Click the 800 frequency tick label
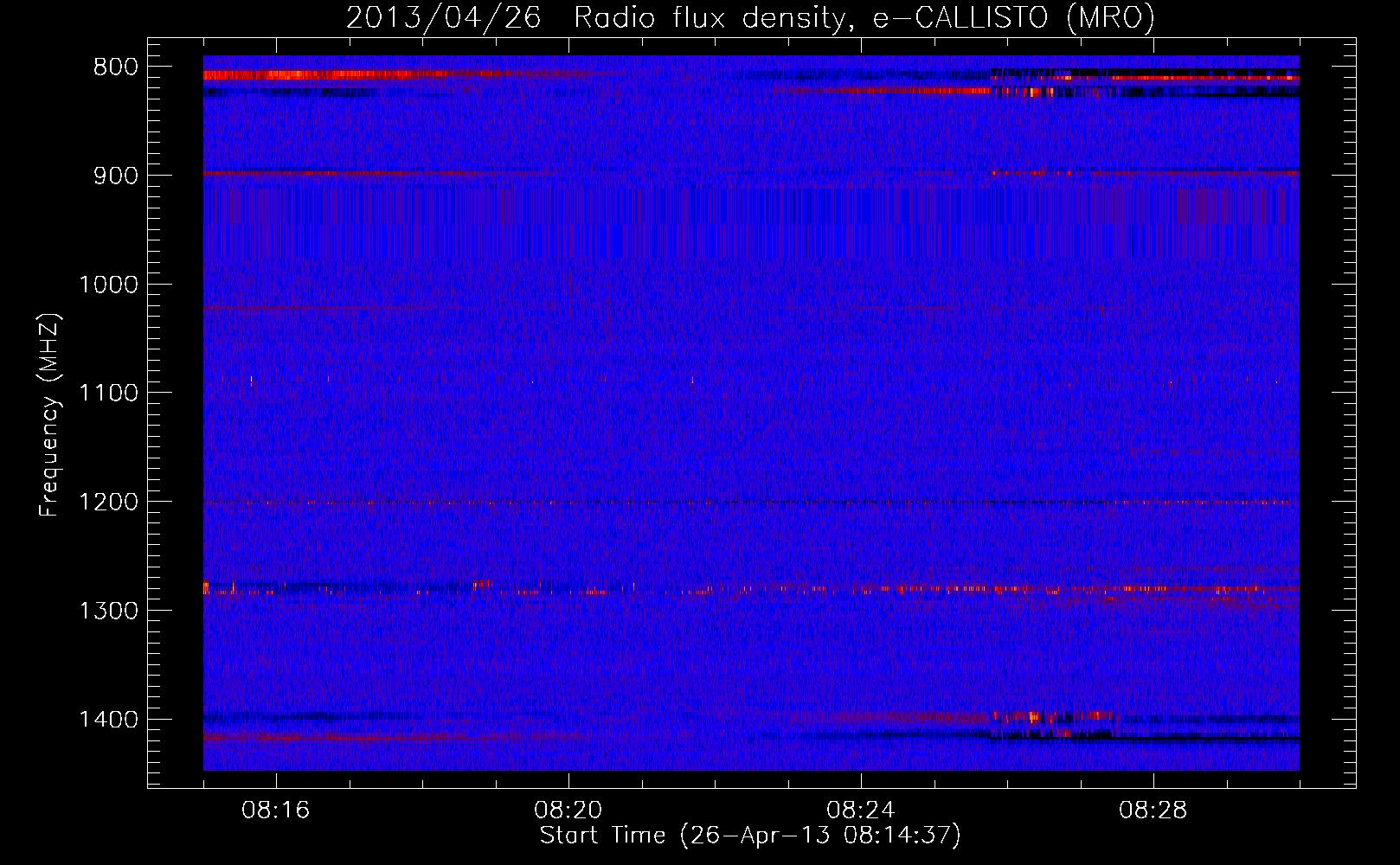The height and width of the screenshot is (865, 1400). 116,67
